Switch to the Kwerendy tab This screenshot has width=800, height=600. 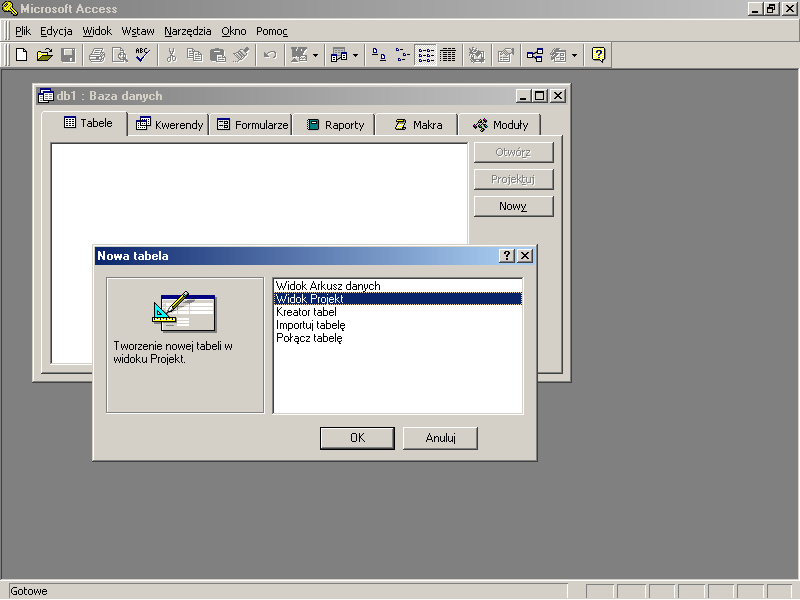coord(170,125)
